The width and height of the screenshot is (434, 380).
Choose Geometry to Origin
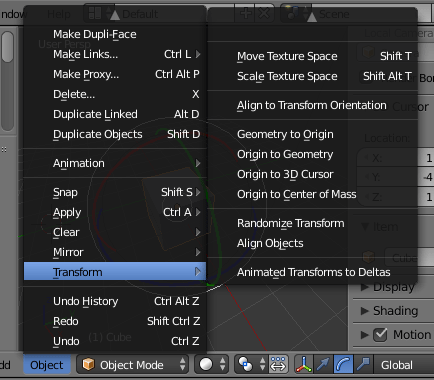coord(312,134)
